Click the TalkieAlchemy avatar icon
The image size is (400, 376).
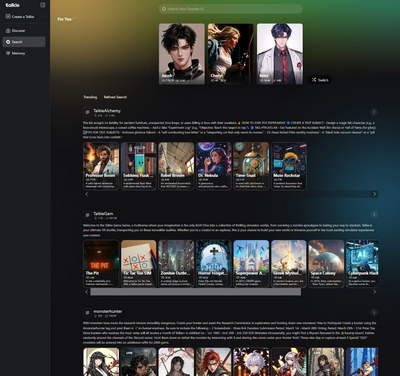[x=87, y=112]
